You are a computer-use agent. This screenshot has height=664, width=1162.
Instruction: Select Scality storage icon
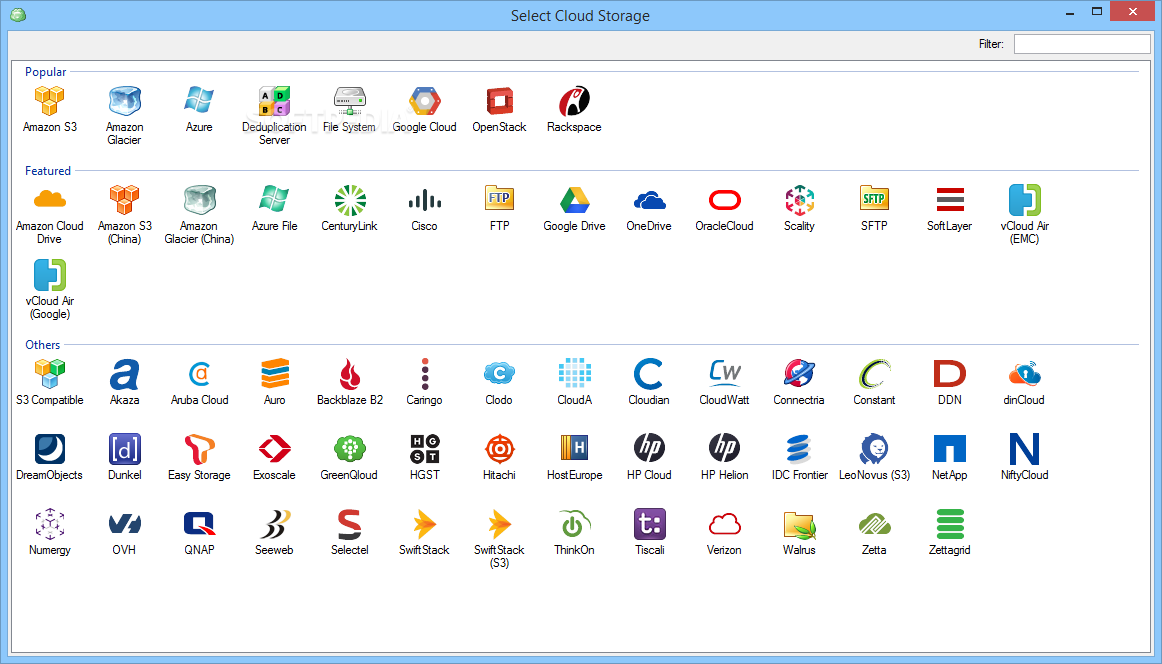[x=799, y=199]
